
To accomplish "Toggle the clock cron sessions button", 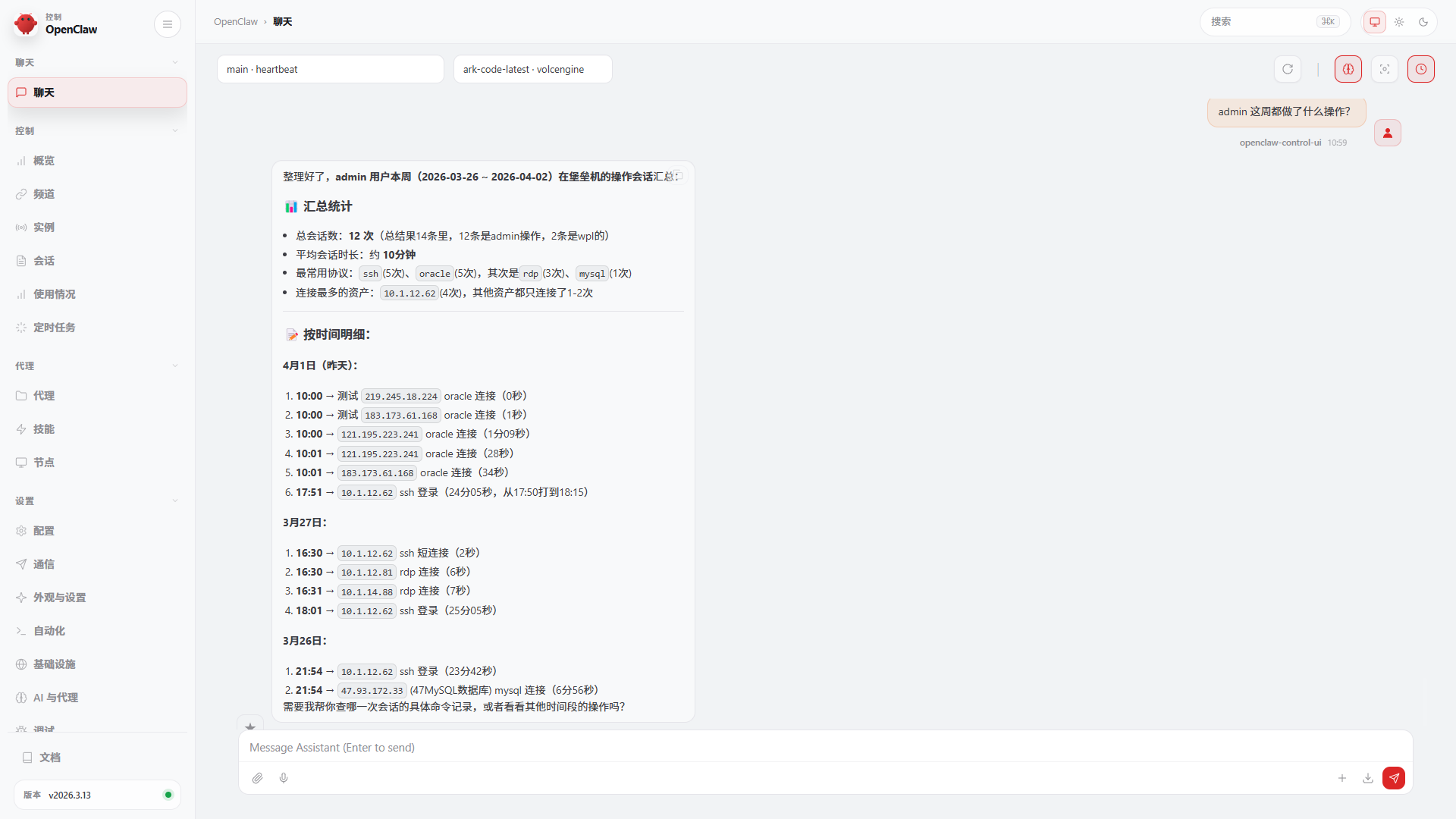I will pyautogui.click(x=1421, y=69).
